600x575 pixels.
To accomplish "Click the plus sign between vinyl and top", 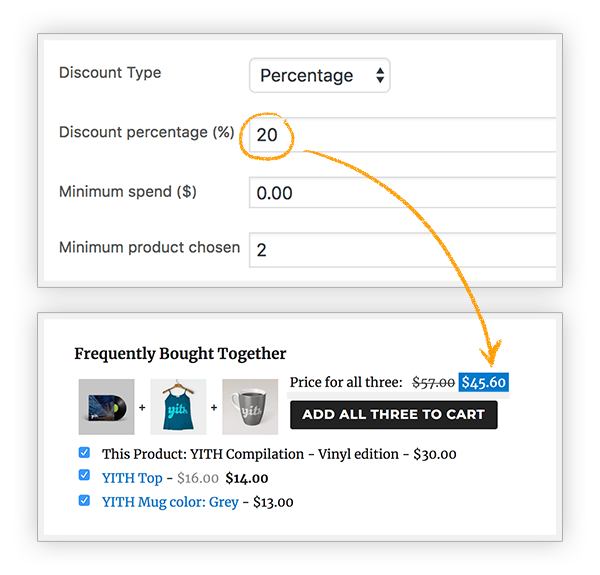I will coord(142,407).
